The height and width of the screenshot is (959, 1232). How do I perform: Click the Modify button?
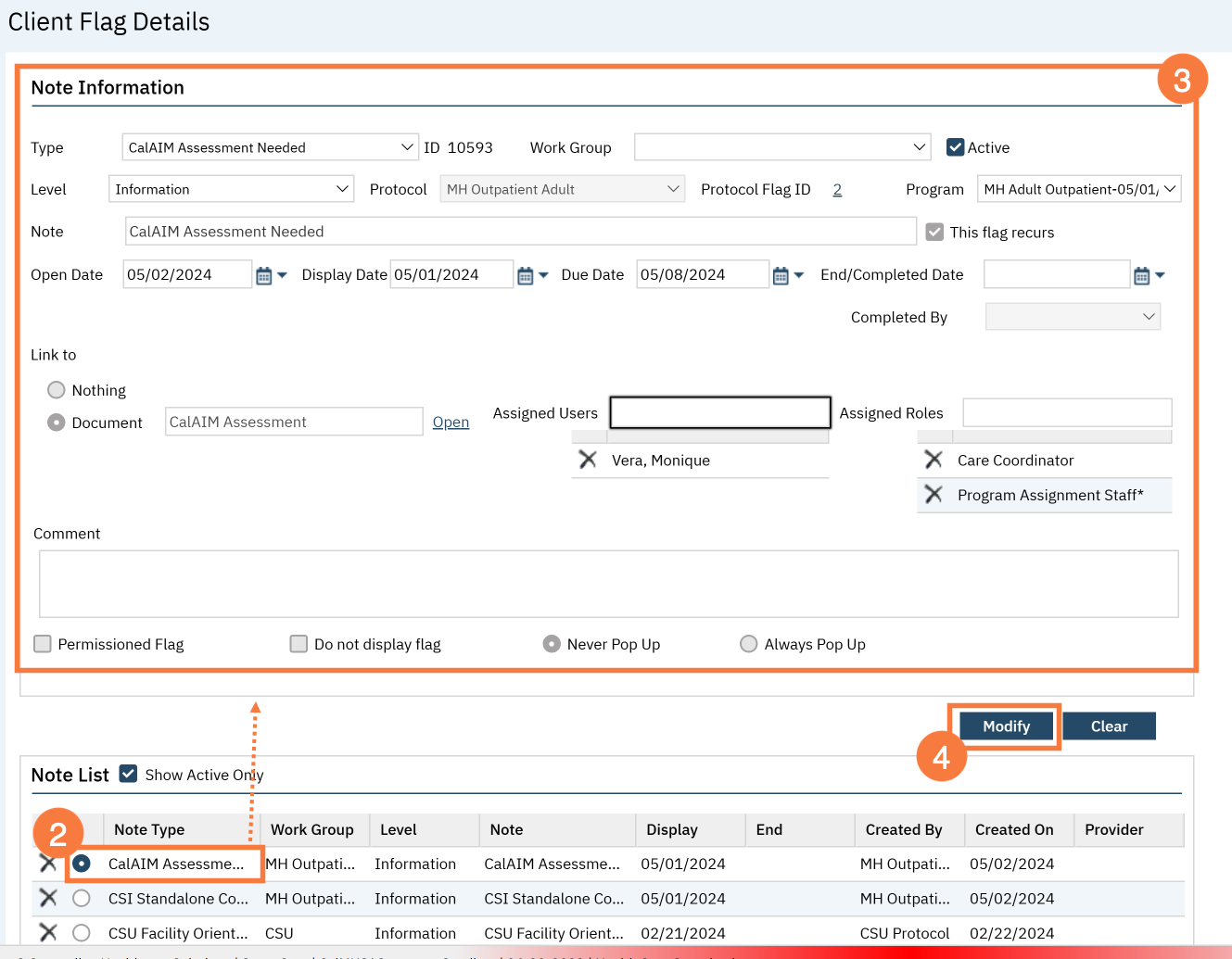point(1006,726)
